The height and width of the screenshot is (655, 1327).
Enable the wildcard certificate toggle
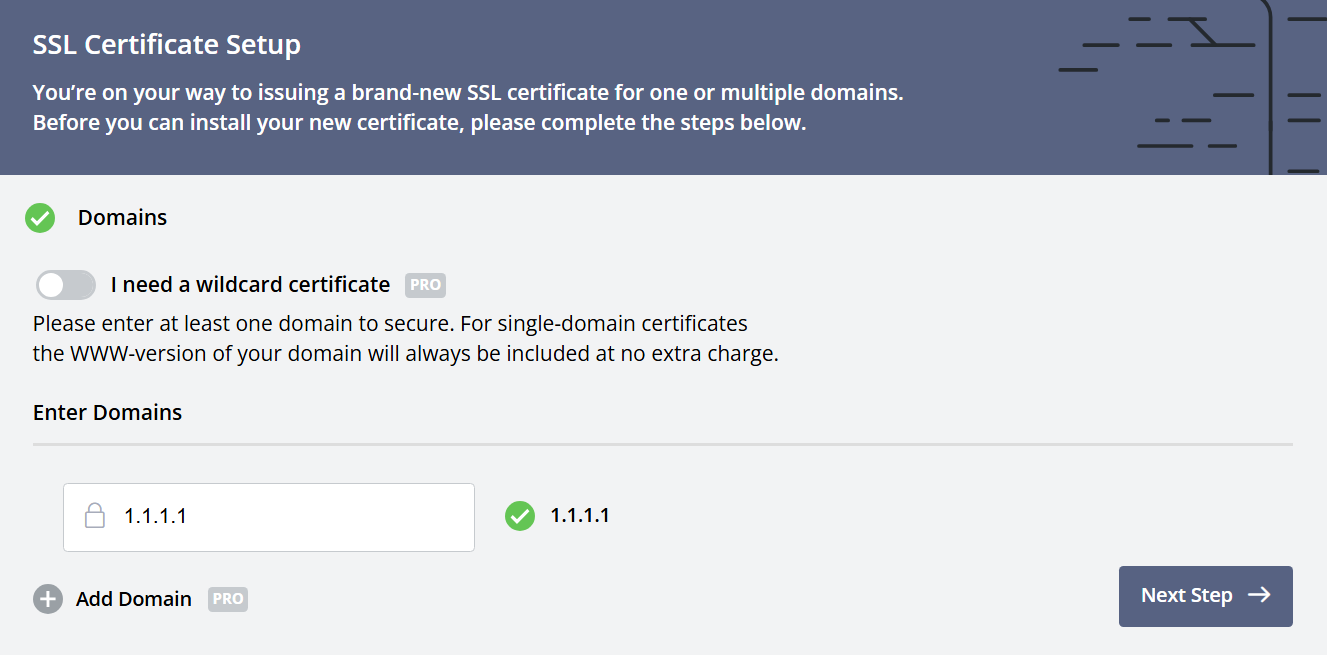pos(66,285)
